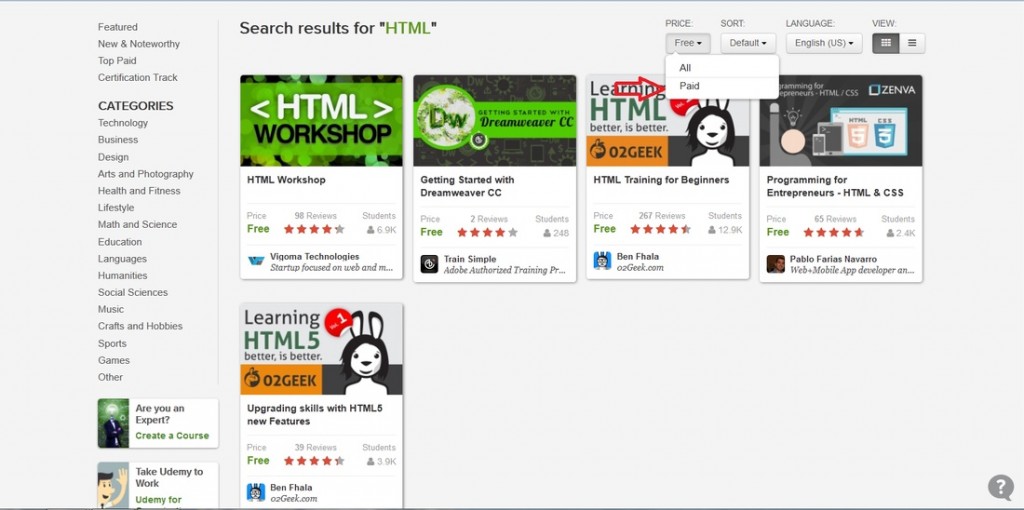
Task: Open the help question mark icon
Action: [1000, 487]
